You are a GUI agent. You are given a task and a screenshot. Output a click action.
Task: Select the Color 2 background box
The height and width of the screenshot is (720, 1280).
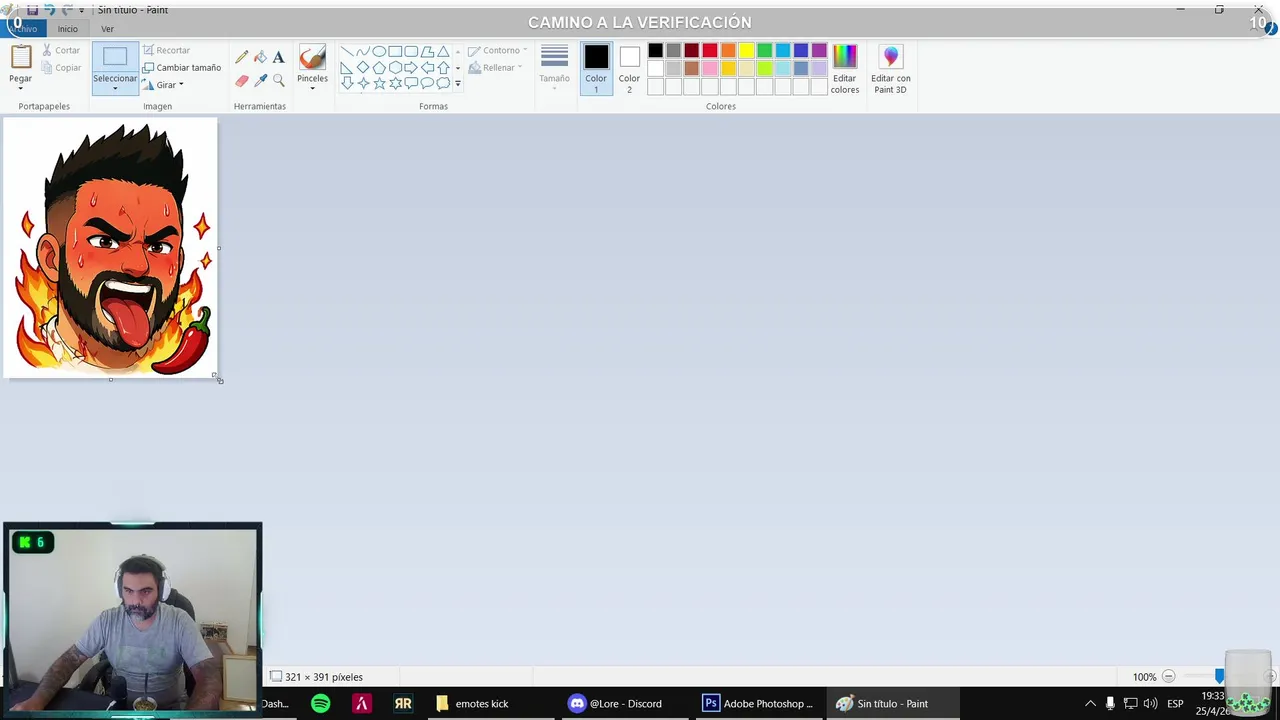(629, 68)
